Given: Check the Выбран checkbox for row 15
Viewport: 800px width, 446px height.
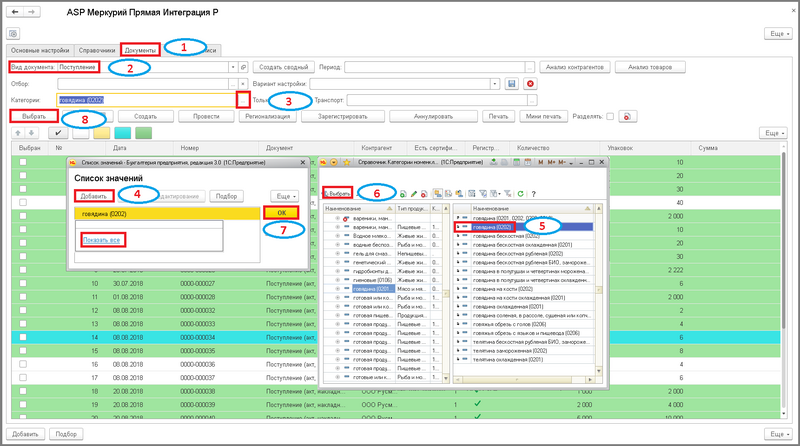Looking at the screenshot, I should [x=23, y=351].
